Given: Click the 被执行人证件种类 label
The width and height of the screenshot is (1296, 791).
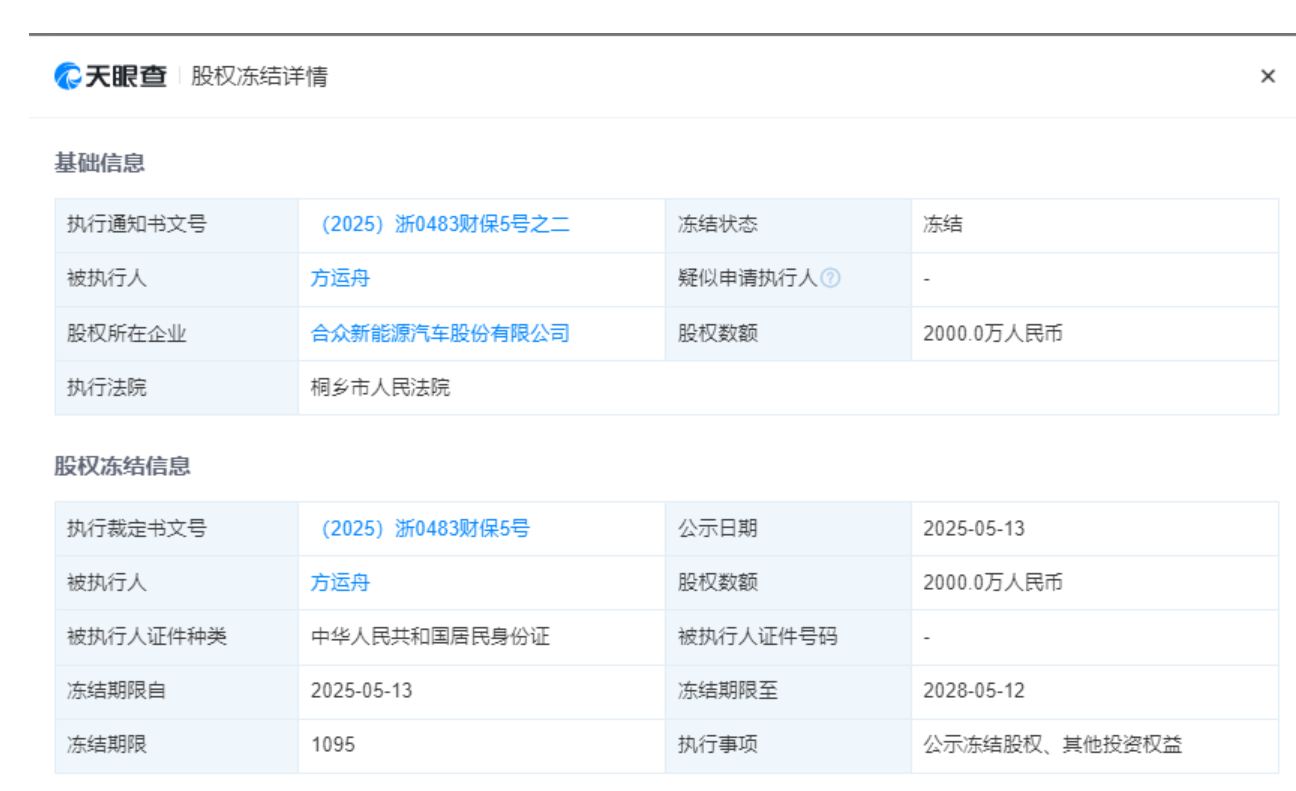Looking at the screenshot, I should tap(147, 636).
